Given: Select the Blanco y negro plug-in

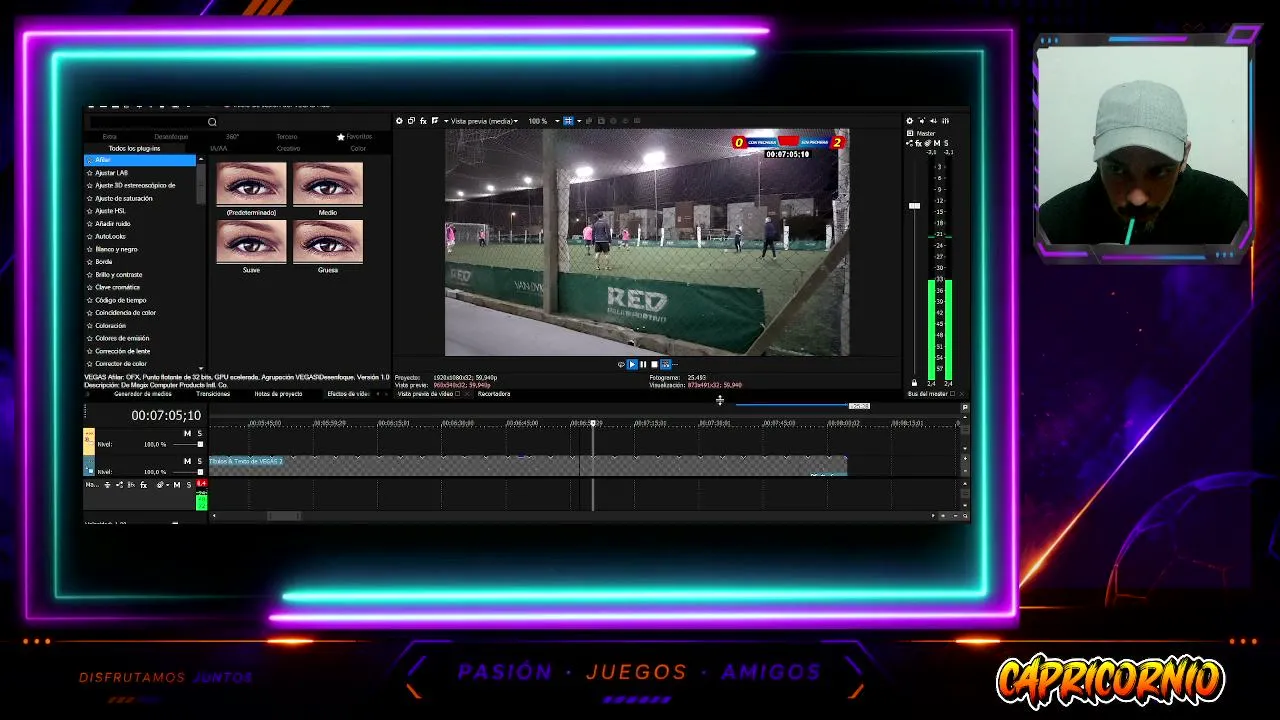Looking at the screenshot, I should [140, 249].
